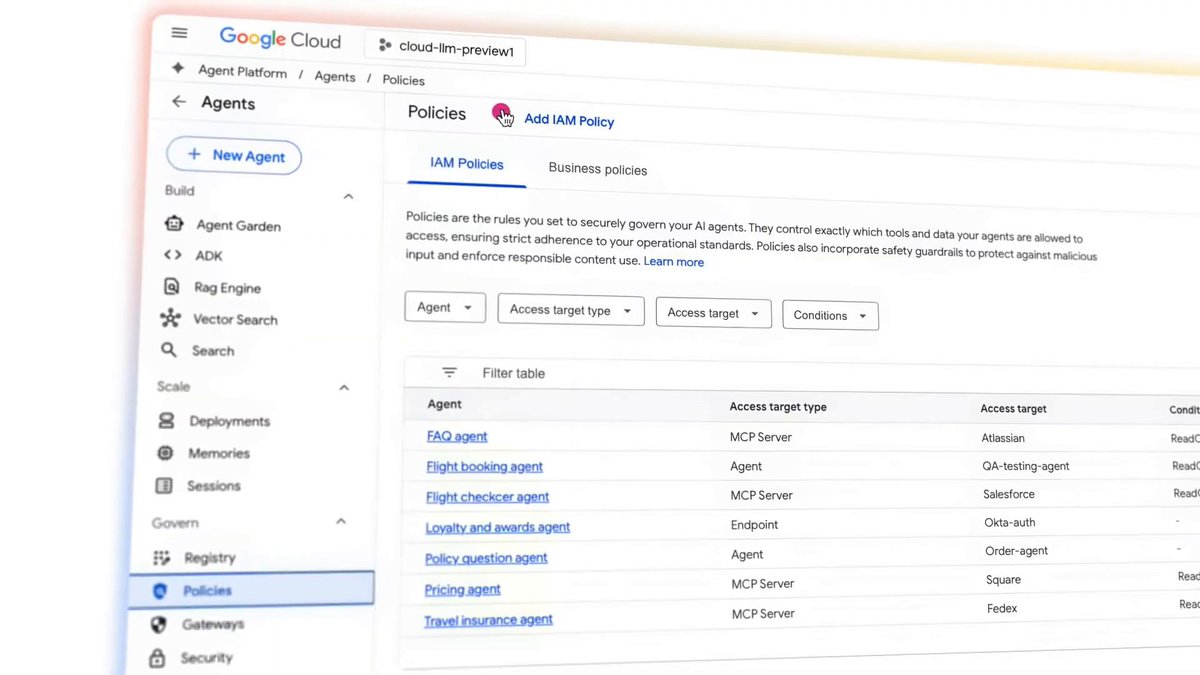The width and height of the screenshot is (1200, 675).
Task: Open Security in sidebar
Action: [x=206, y=658]
